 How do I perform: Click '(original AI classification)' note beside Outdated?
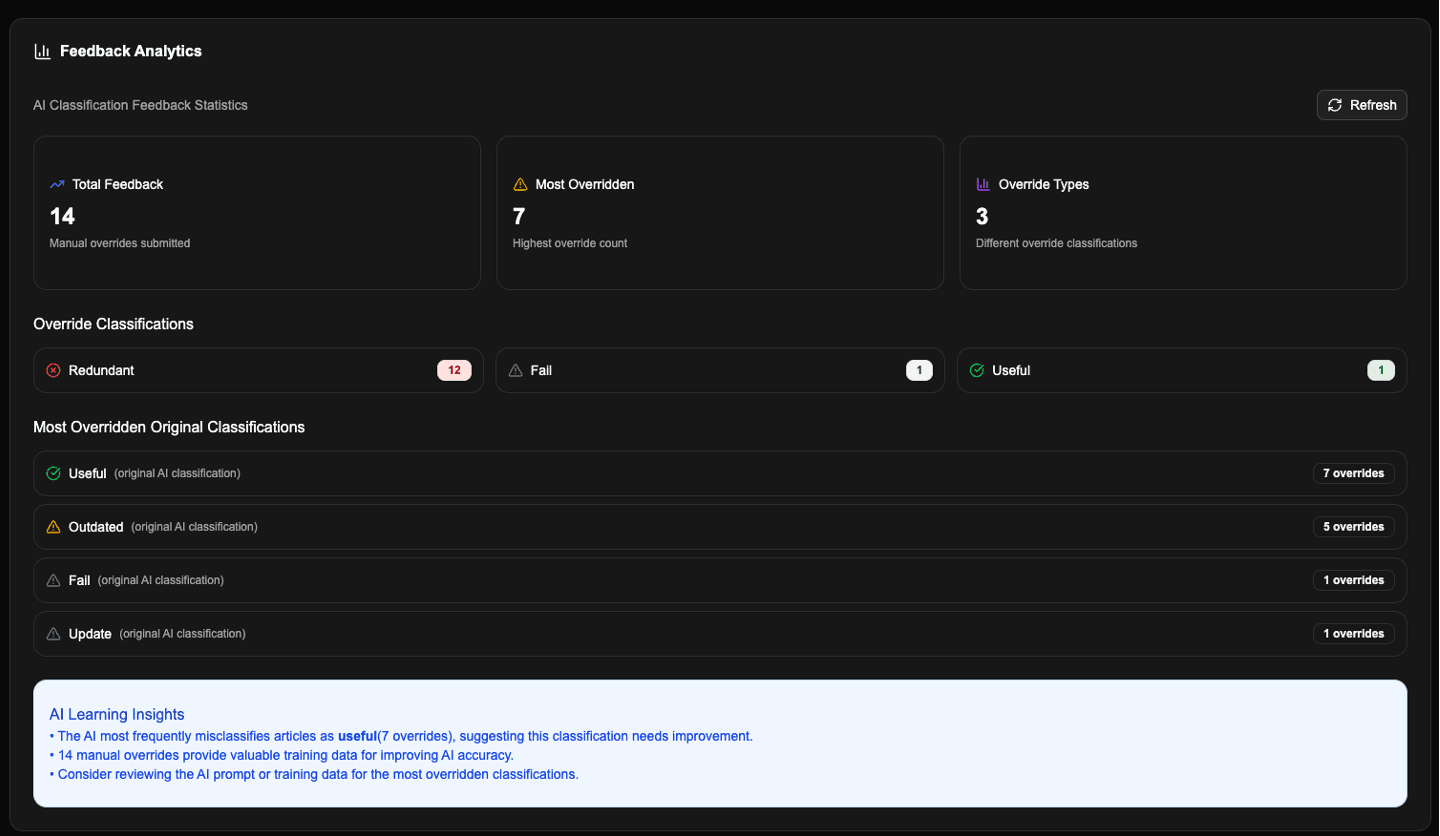pyautogui.click(x=194, y=527)
